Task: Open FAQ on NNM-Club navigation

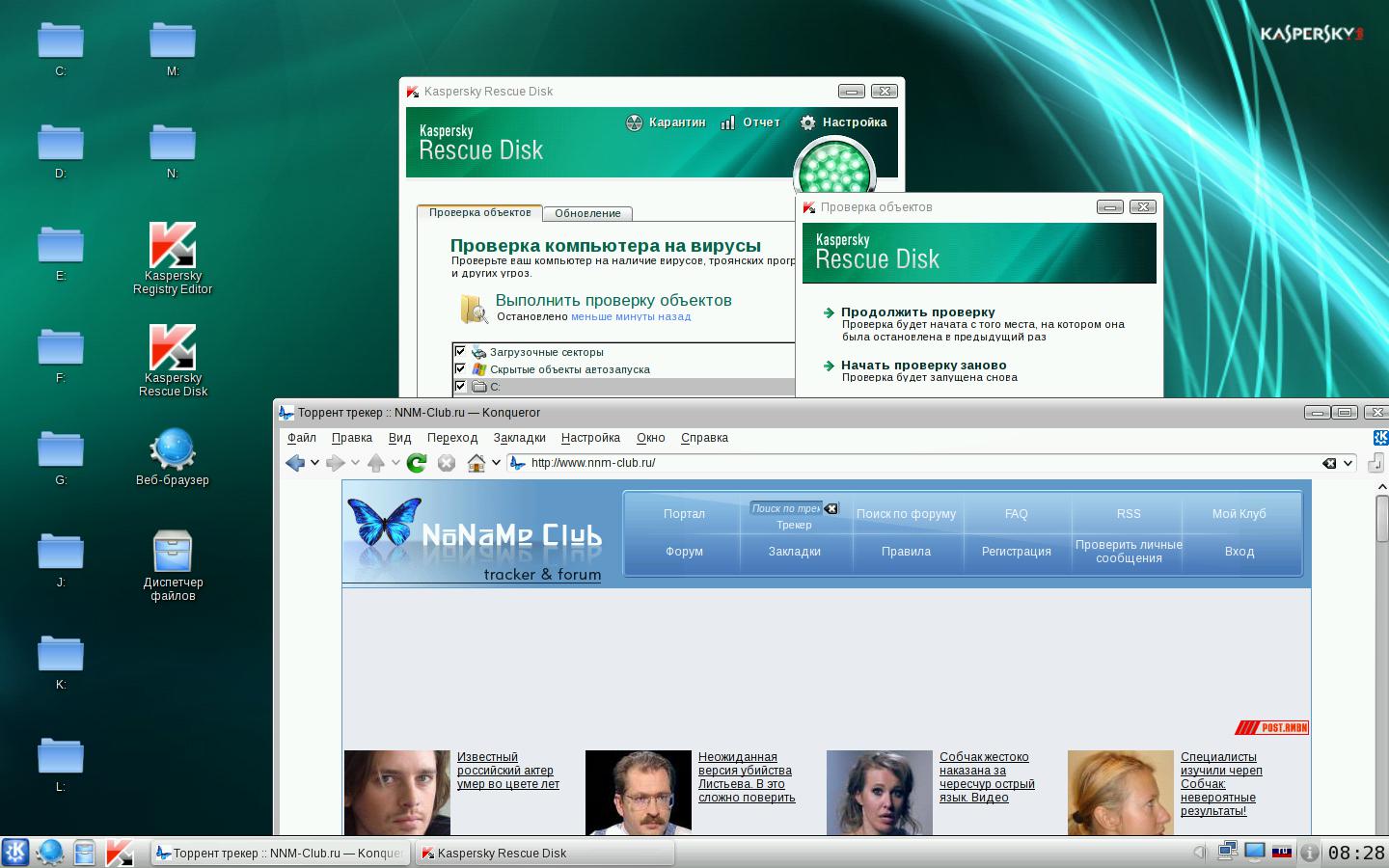Action: (x=1017, y=514)
